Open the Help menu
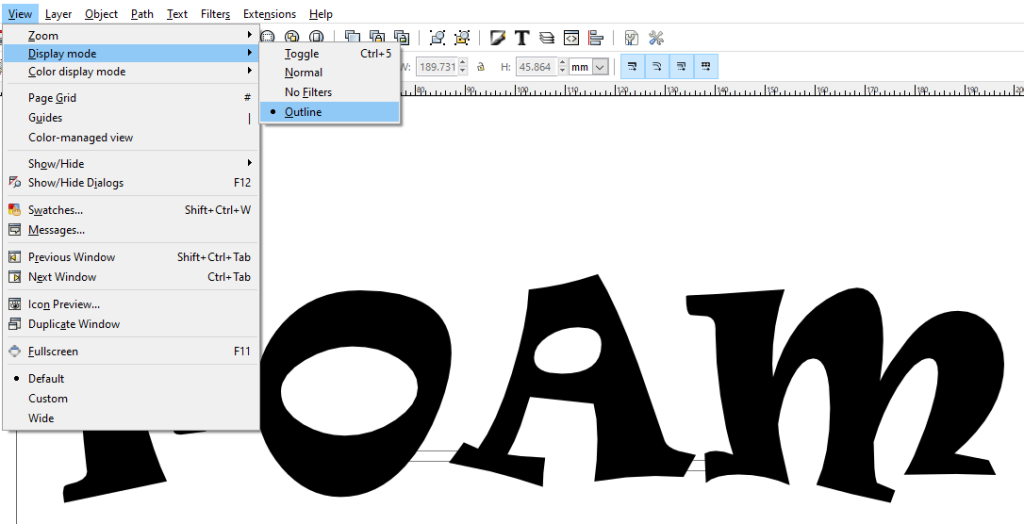The width and height of the screenshot is (1024, 524). point(321,14)
